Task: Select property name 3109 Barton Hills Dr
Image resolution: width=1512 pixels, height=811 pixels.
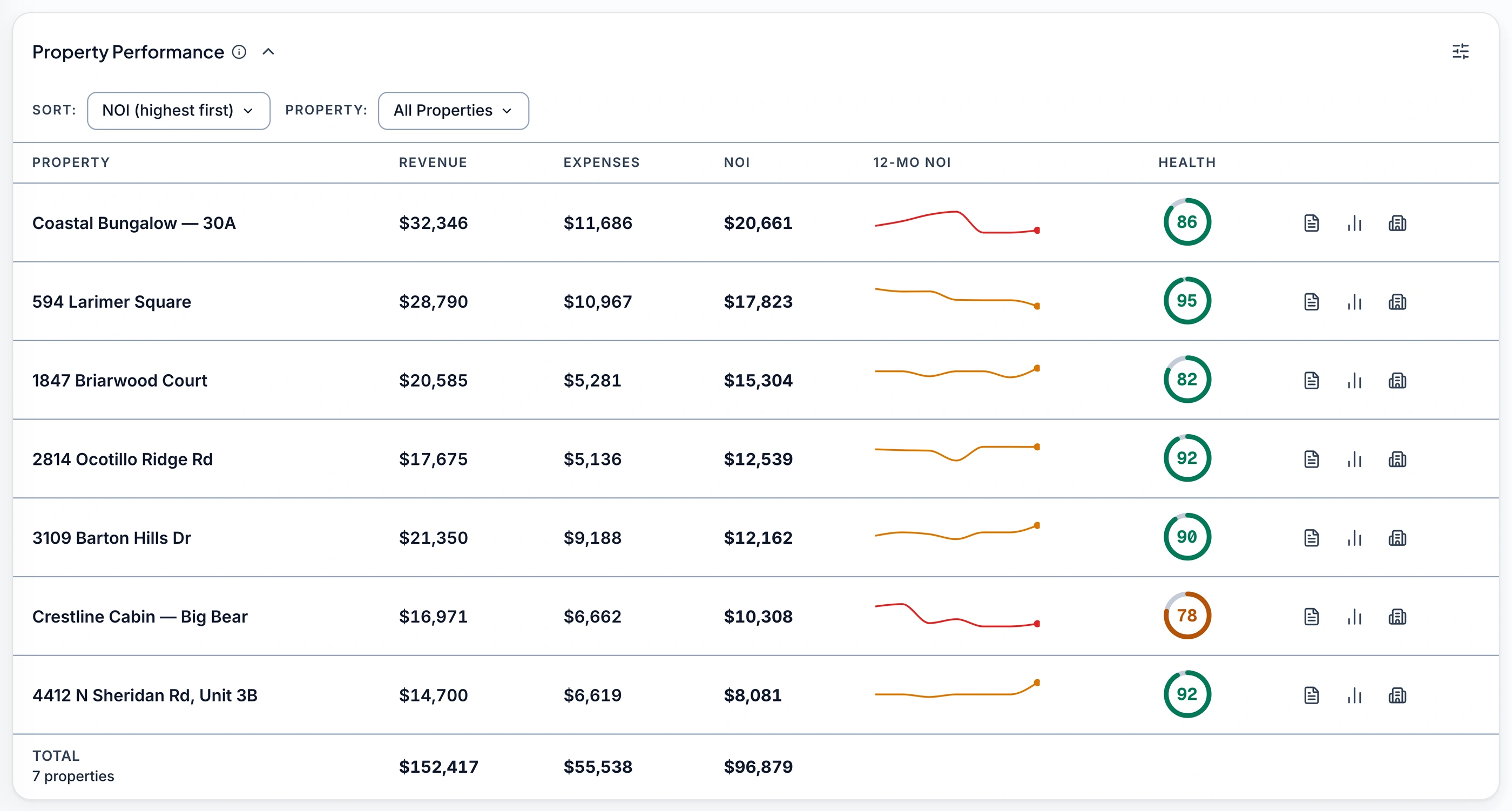Action: 112,538
